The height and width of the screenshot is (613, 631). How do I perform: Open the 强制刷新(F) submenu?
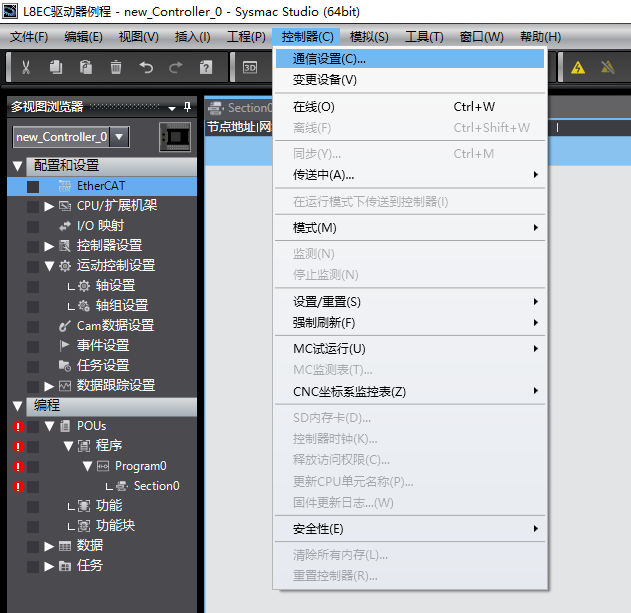coord(410,322)
